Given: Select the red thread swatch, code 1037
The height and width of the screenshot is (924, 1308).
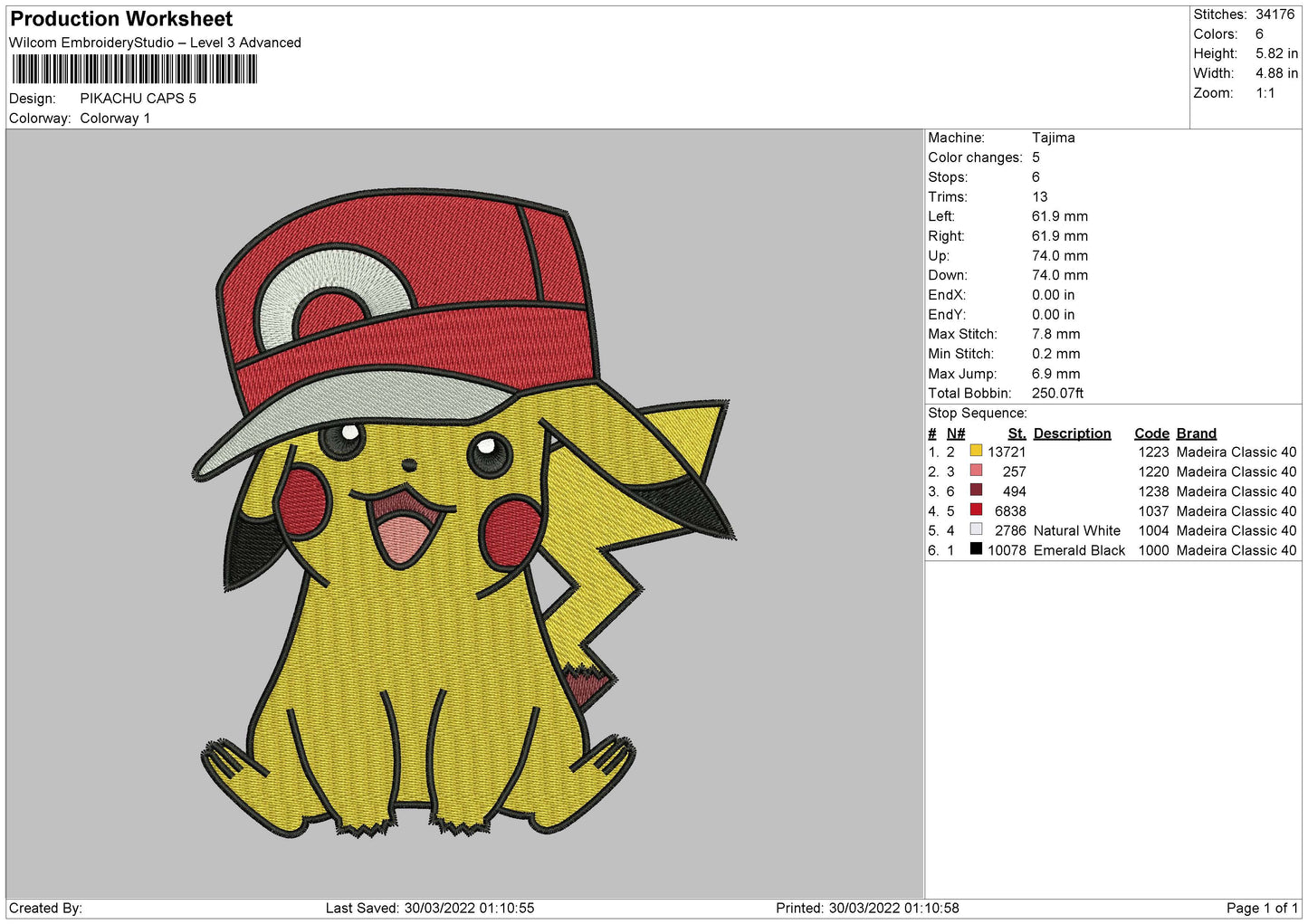Looking at the screenshot, I should 976,510.
